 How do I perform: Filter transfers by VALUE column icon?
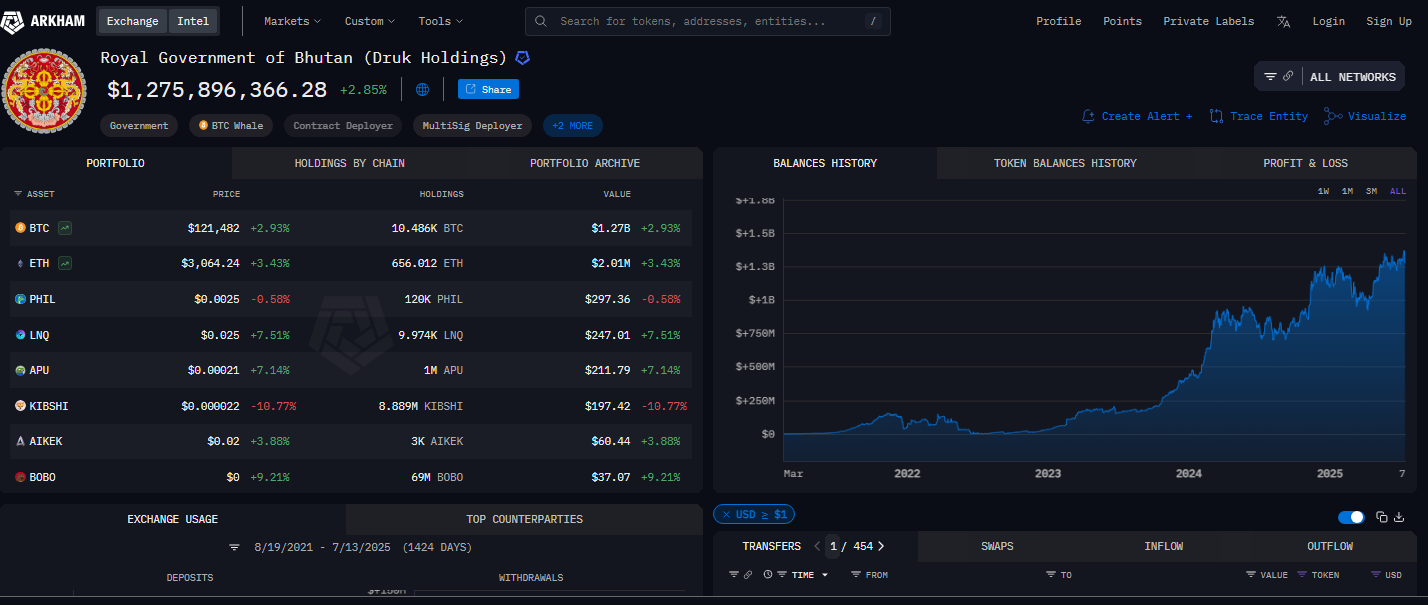(x=1250, y=575)
